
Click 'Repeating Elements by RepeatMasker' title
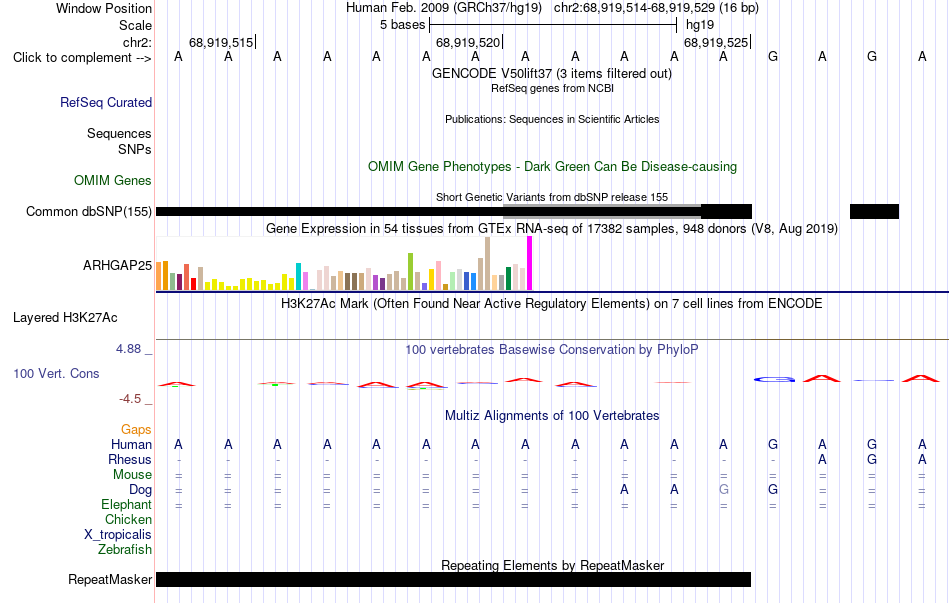[x=553, y=565]
